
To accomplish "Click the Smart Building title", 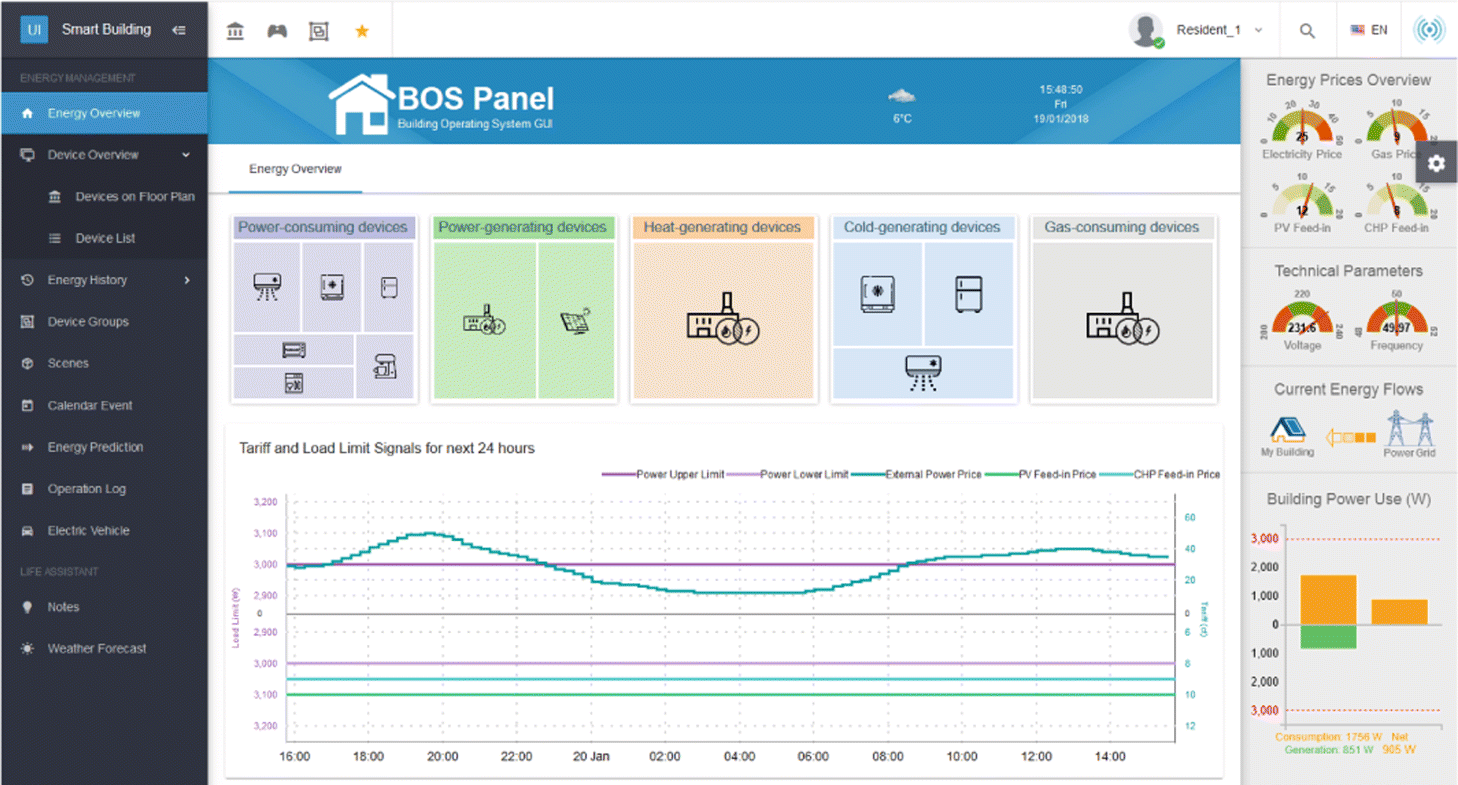I will pyautogui.click(x=106, y=29).
